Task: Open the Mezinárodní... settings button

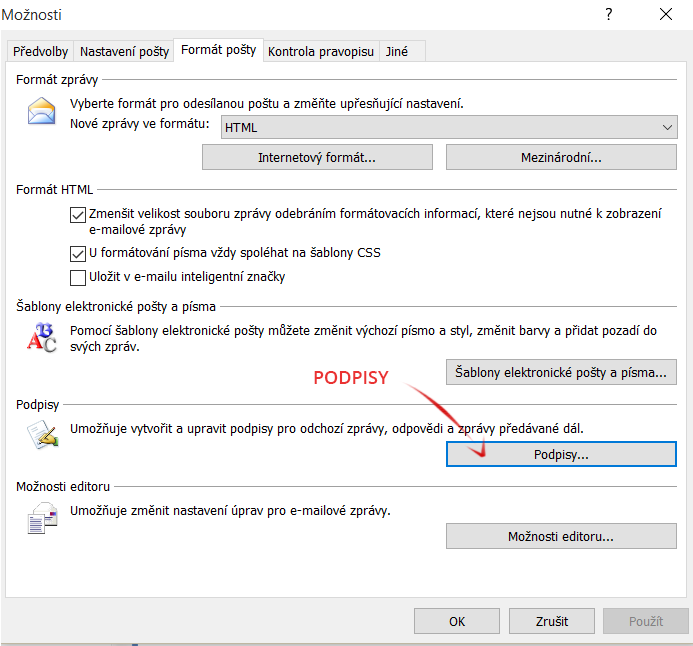Action: click(x=561, y=157)
